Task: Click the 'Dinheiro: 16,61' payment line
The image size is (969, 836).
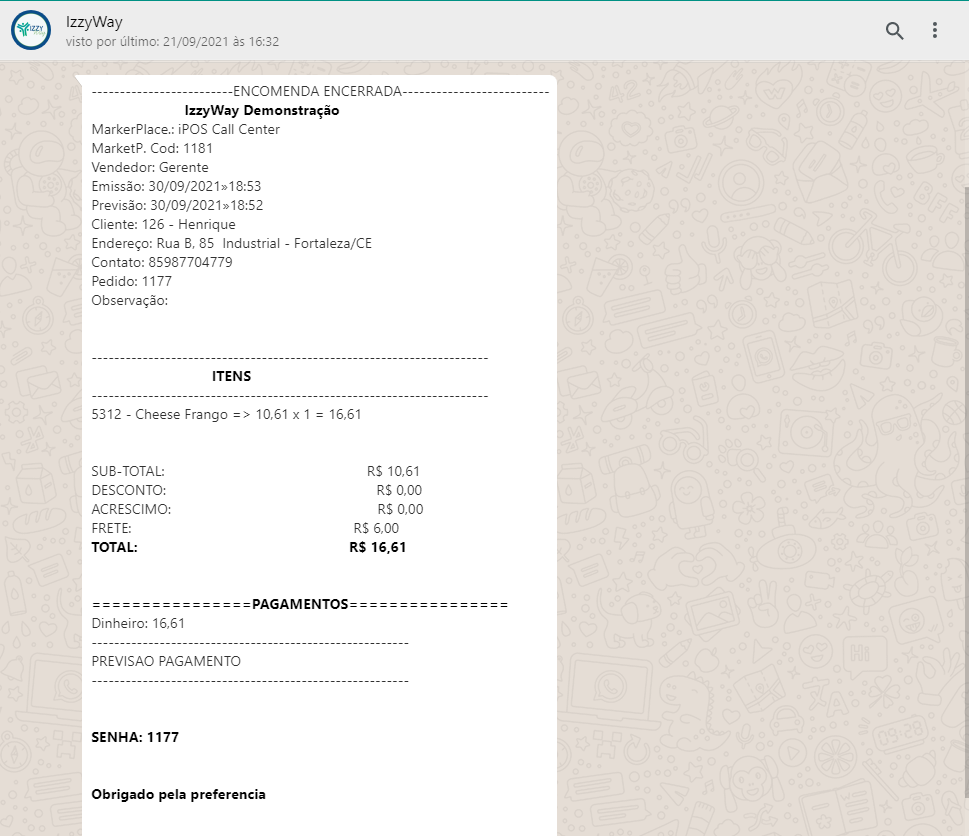Action: 138,623
